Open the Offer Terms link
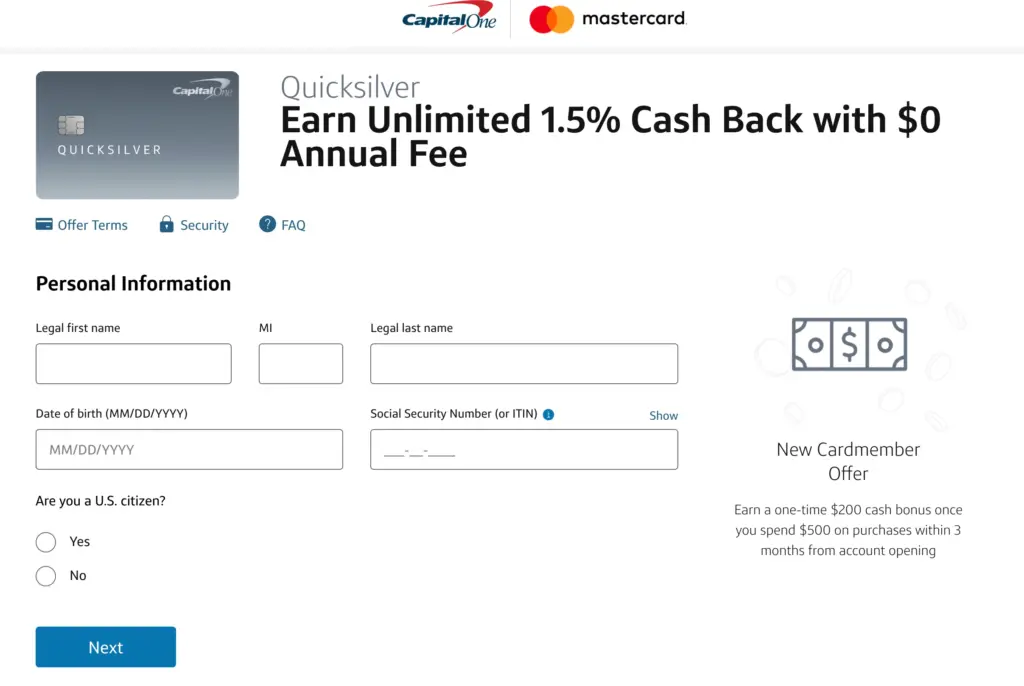The height and width of the screenshot is (686, 1024). 92,224
